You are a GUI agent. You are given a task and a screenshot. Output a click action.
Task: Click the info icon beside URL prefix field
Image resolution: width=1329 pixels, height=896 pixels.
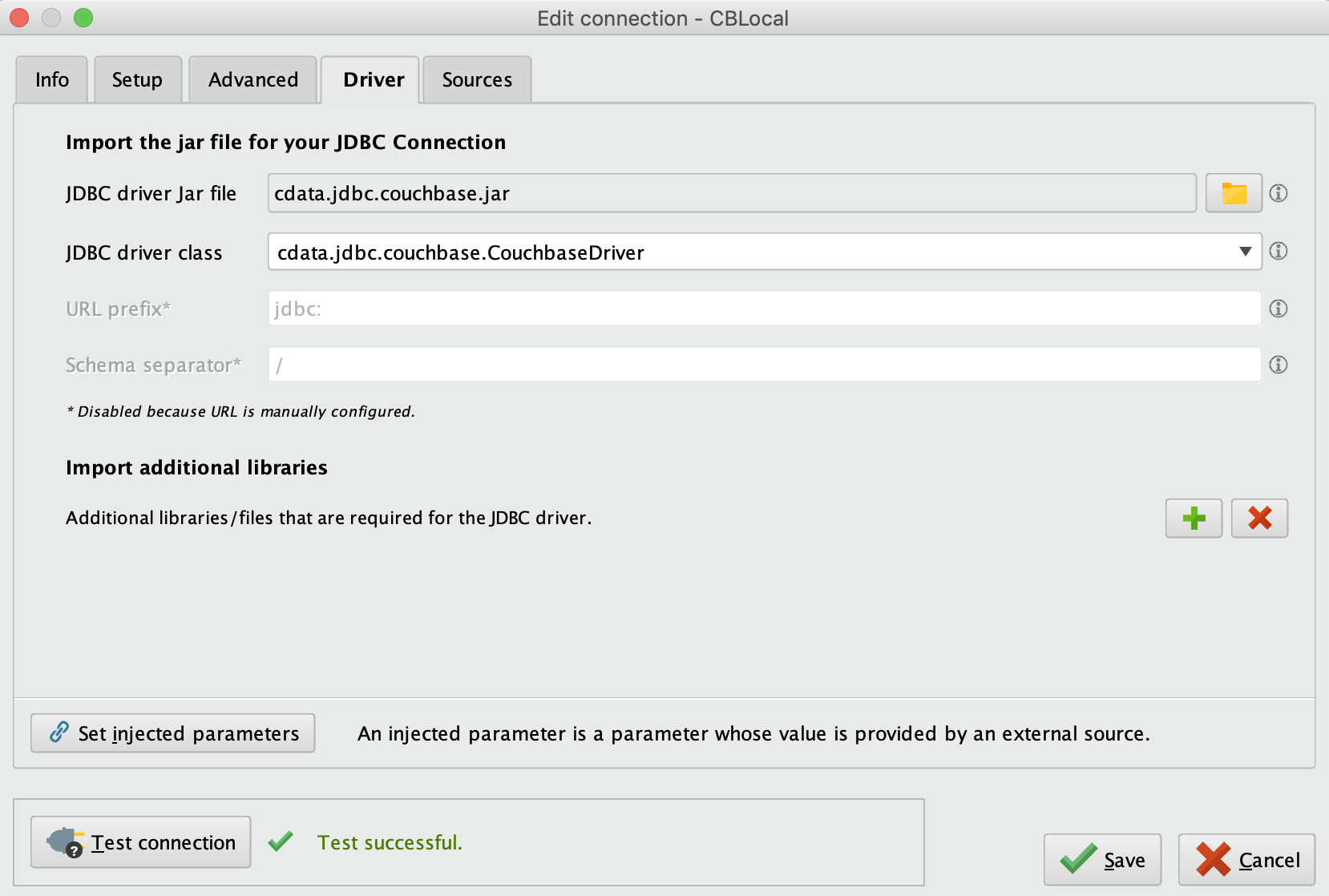(1279, 309)
